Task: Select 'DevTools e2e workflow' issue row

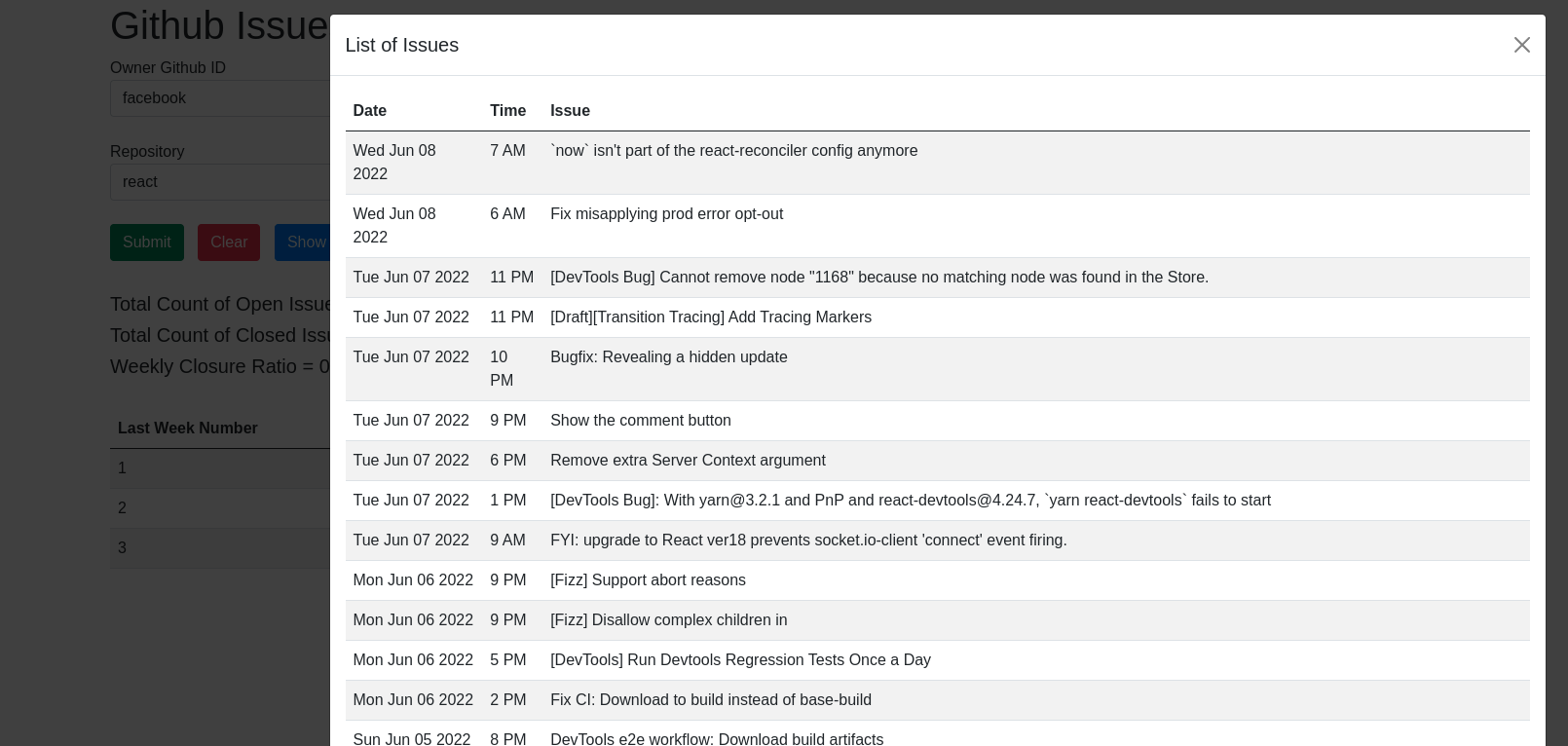Action: (937, 733)
